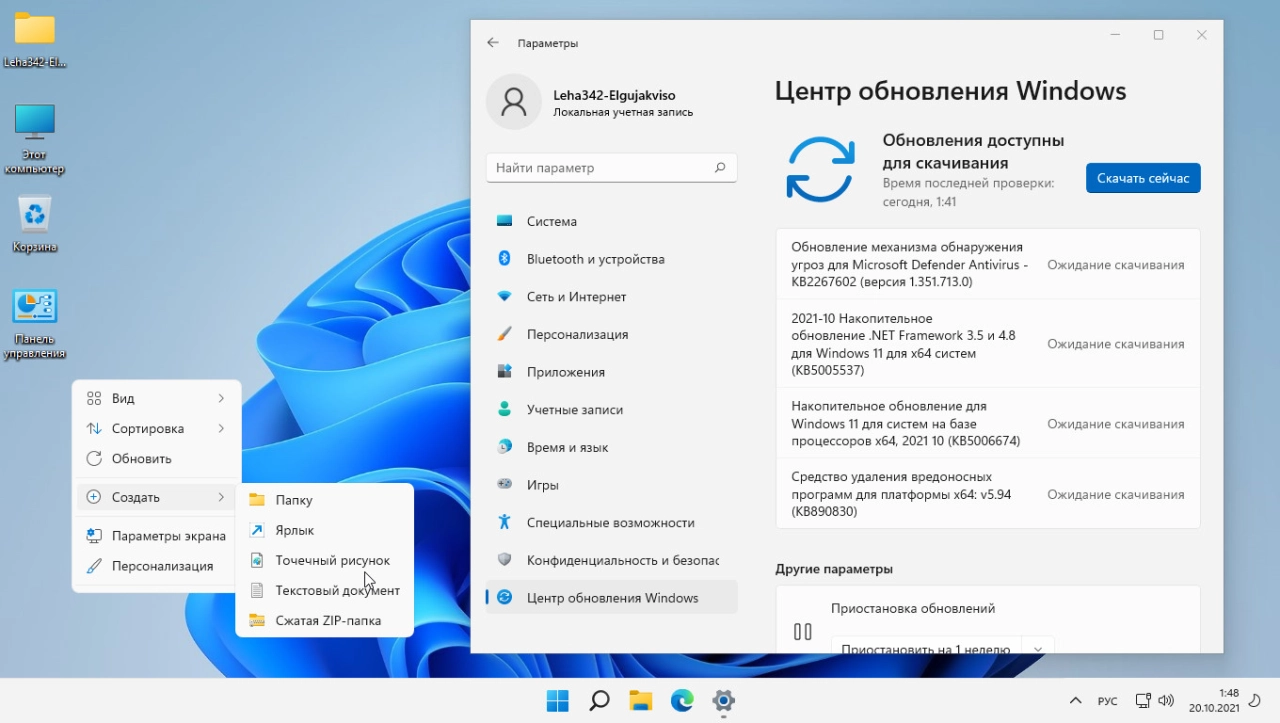The image size is (1280, 723).
Task: Open Персонализация from the context menu
Action: click(x=157, y=566)
